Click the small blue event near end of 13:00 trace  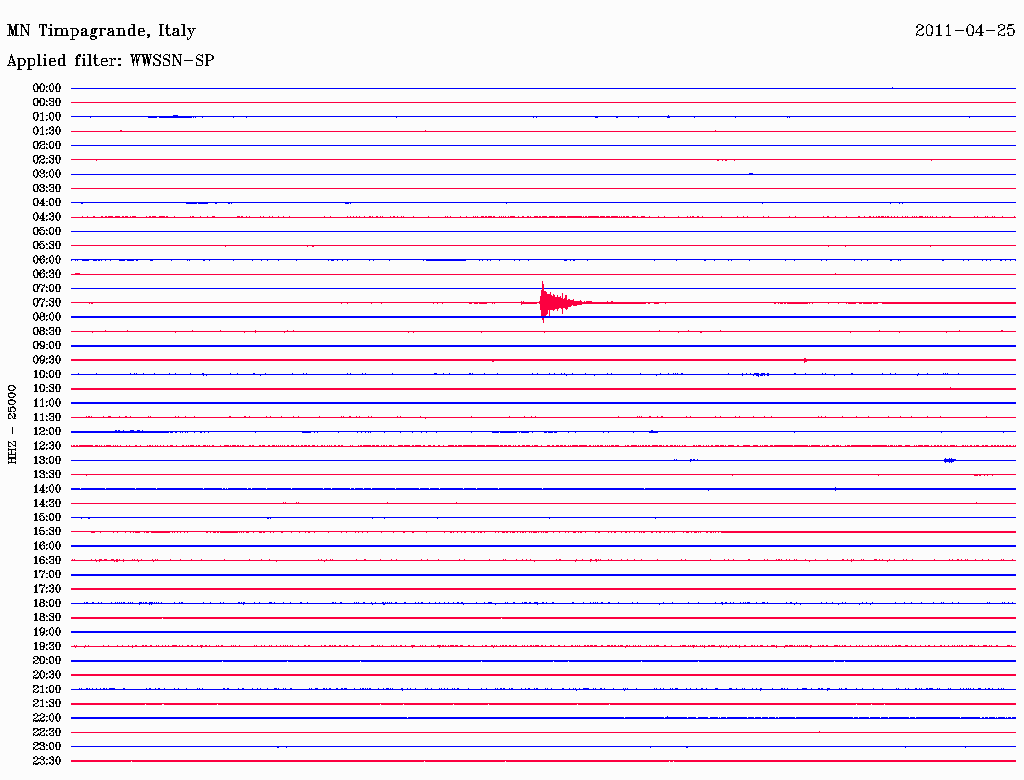click(x=950, y=461)
